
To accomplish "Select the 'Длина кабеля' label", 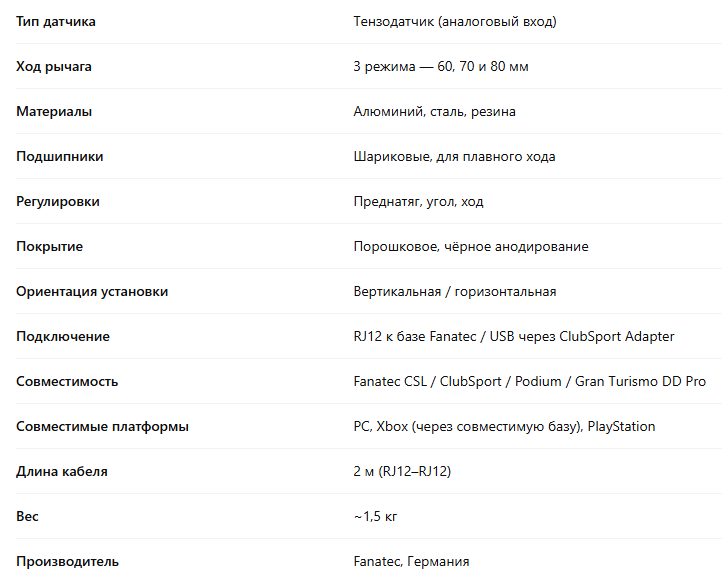I will pyautogui.click(x=62, y=471).
